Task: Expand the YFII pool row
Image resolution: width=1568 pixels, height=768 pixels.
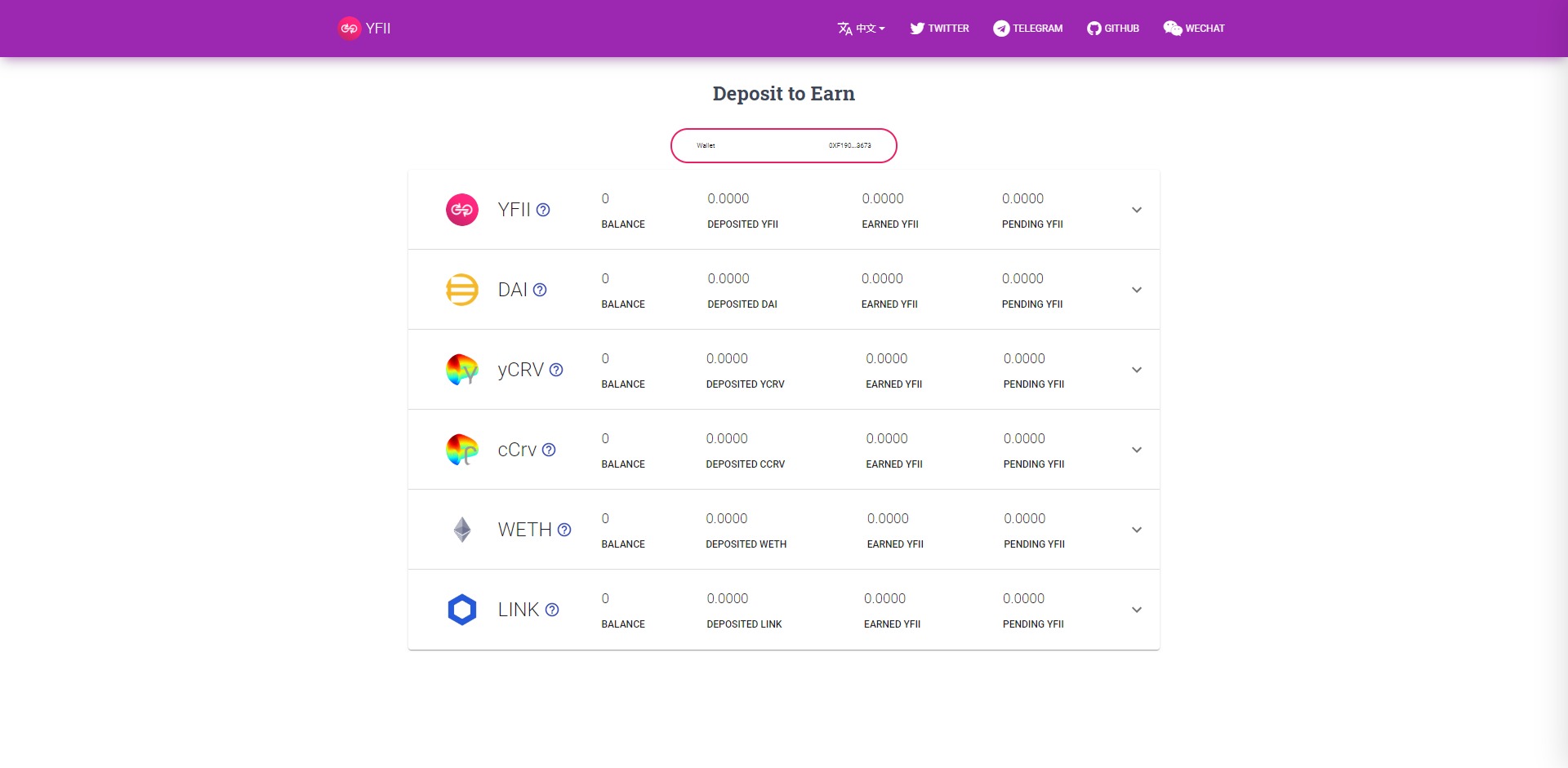Action: [x=1137, y=210]
